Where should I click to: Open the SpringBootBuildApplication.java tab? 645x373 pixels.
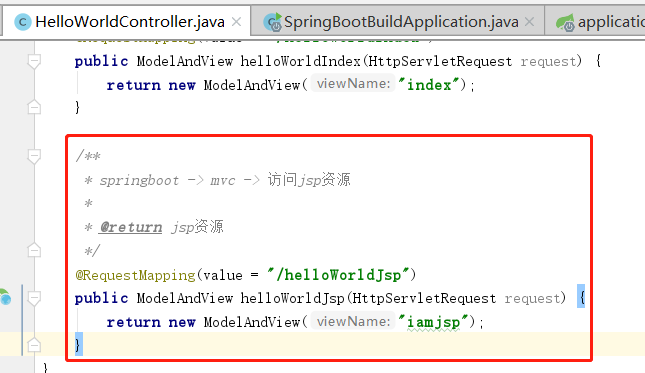[x=397, y=21]
